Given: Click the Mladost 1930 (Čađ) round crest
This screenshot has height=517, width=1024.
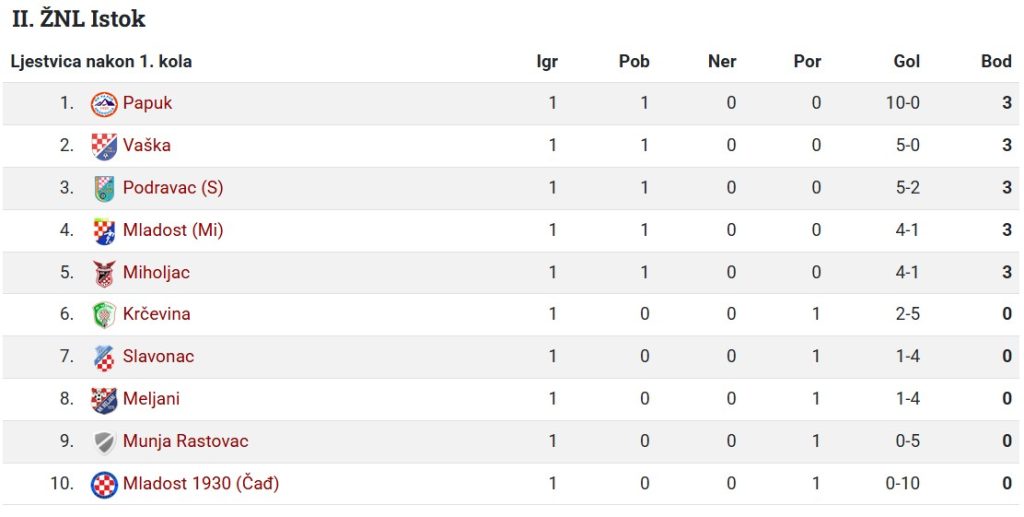Looking at the screenshot, I should click(104, 485).
